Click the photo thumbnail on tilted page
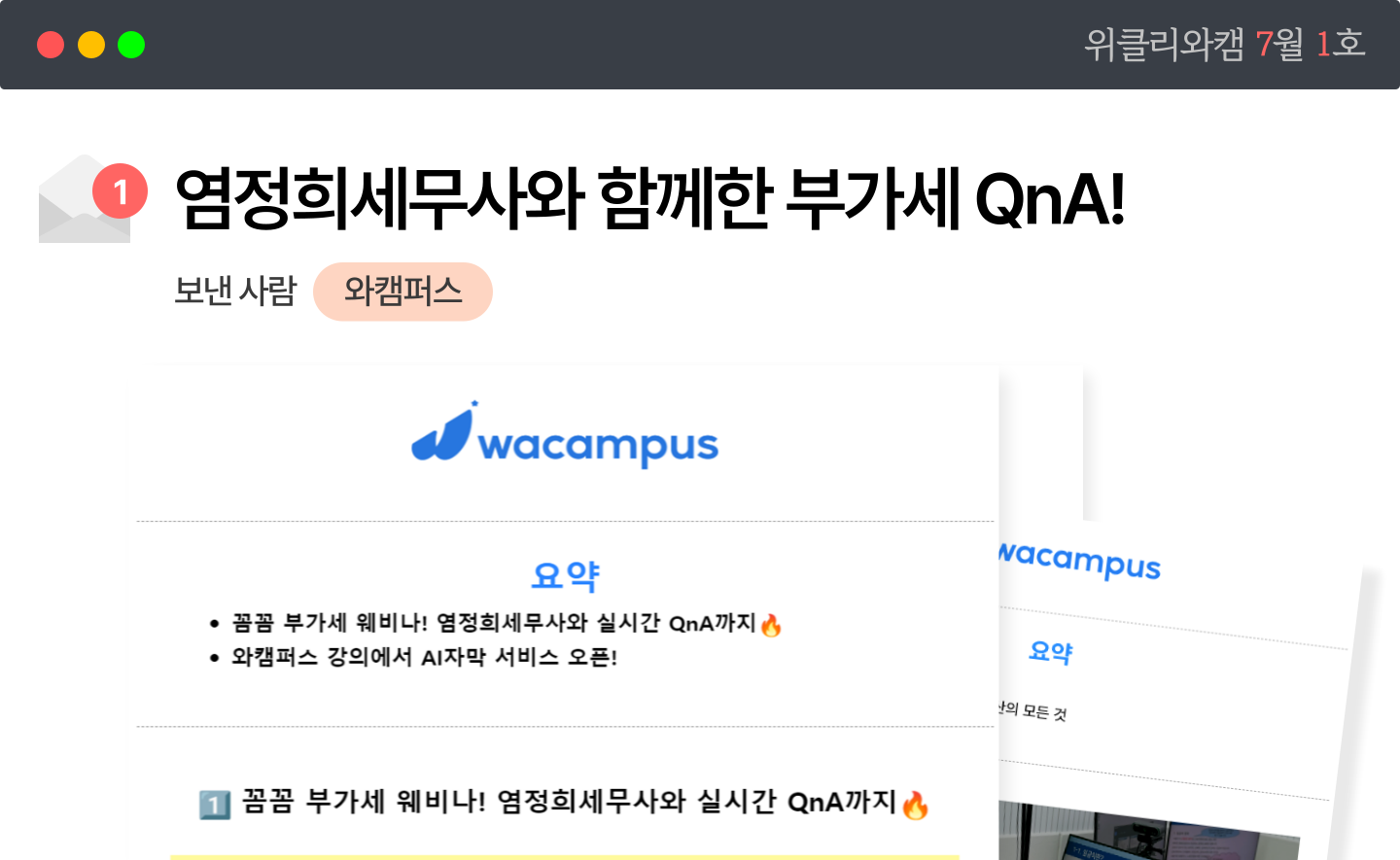This screenshot has height=860, width=1400. 1147,832
